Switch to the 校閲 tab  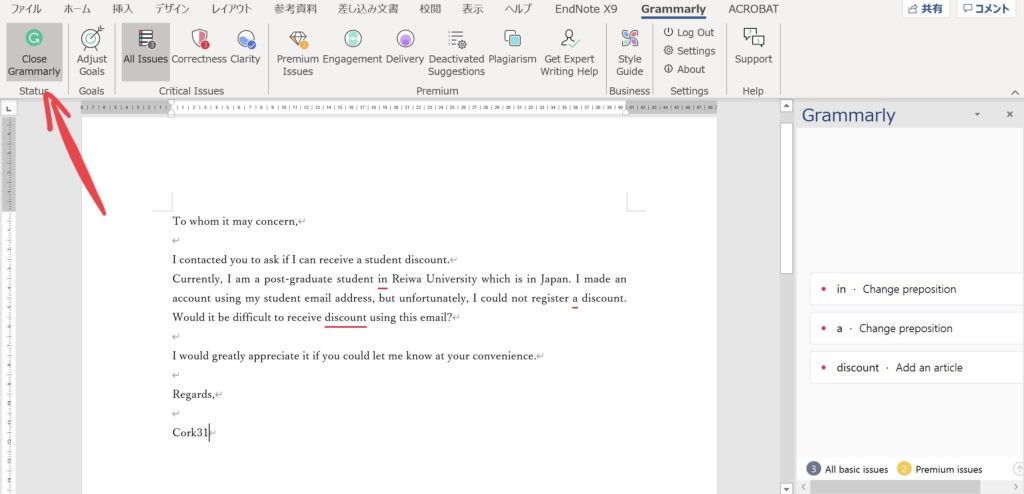430,8
